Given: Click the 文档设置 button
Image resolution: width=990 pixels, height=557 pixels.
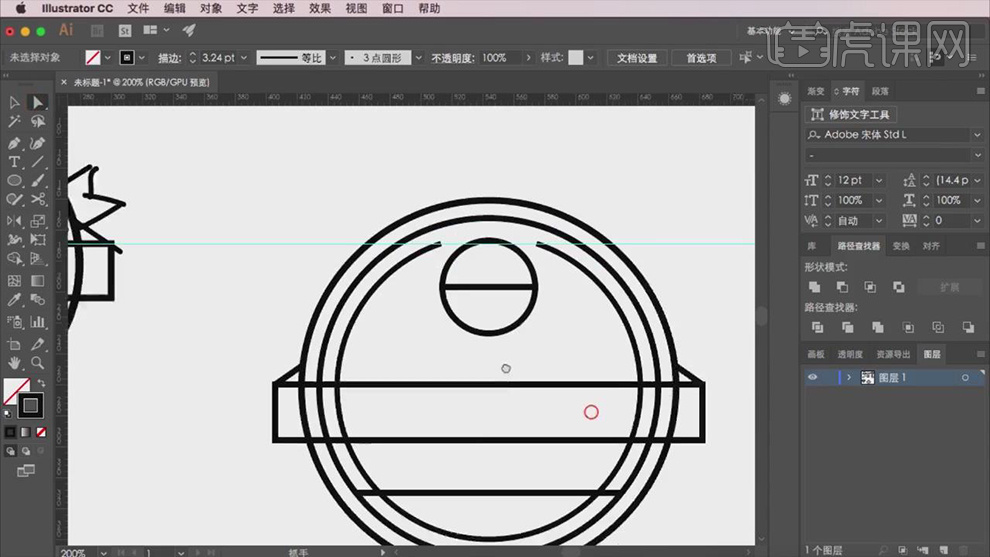Looking at the screenshot, I should click(x=637, y=57).
